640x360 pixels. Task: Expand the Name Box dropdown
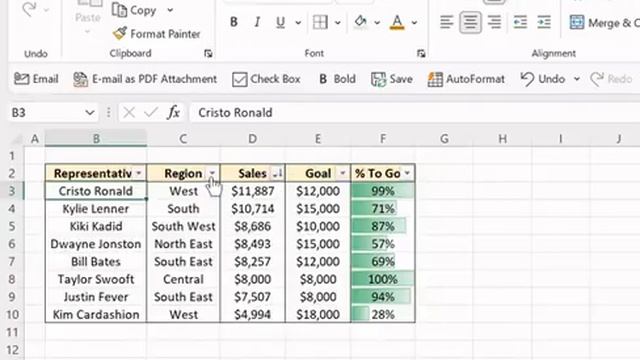pos(90,113)
